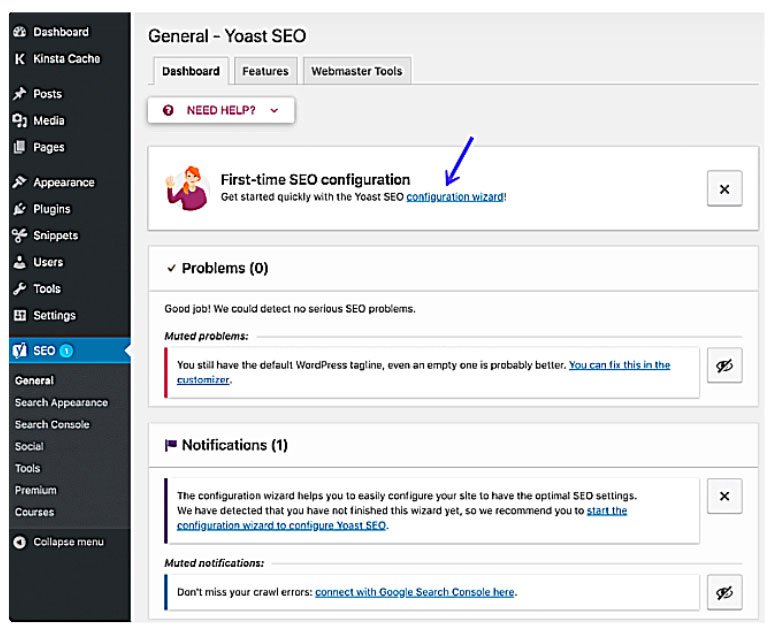The width and height of the screenshot is (773, 628).
Task: Click the Collapse menu text
Action: tap(69, 542)
